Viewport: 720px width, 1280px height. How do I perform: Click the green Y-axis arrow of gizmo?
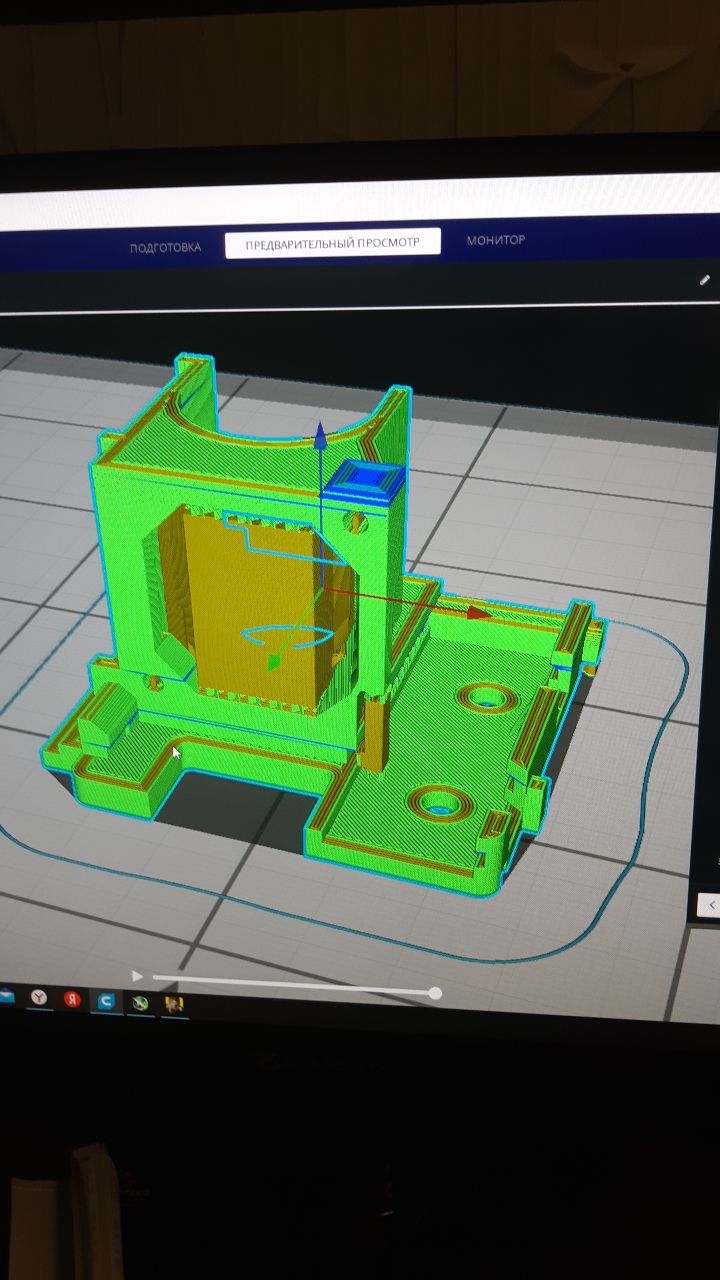(x=272, y=661)
